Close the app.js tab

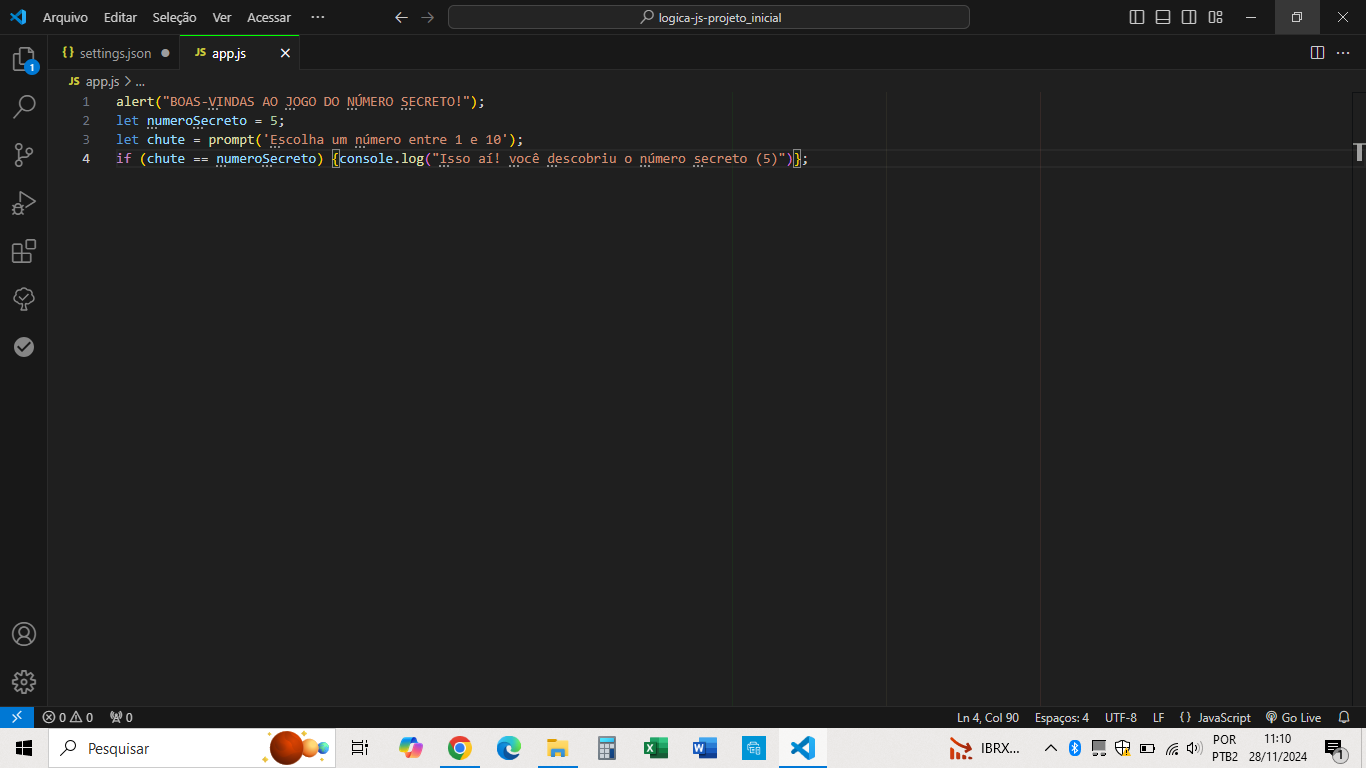click(285, 53)
